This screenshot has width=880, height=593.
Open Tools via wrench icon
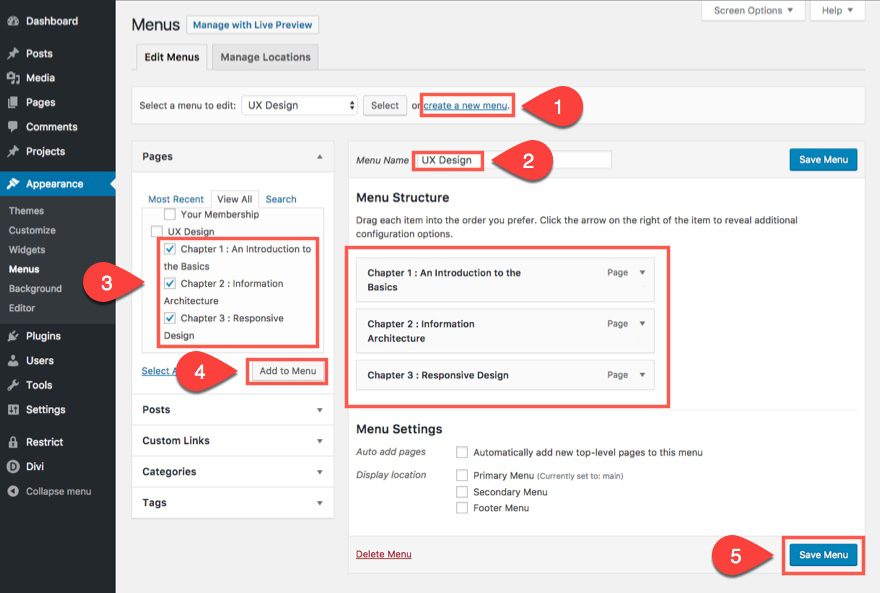click(x=13, y=385)
